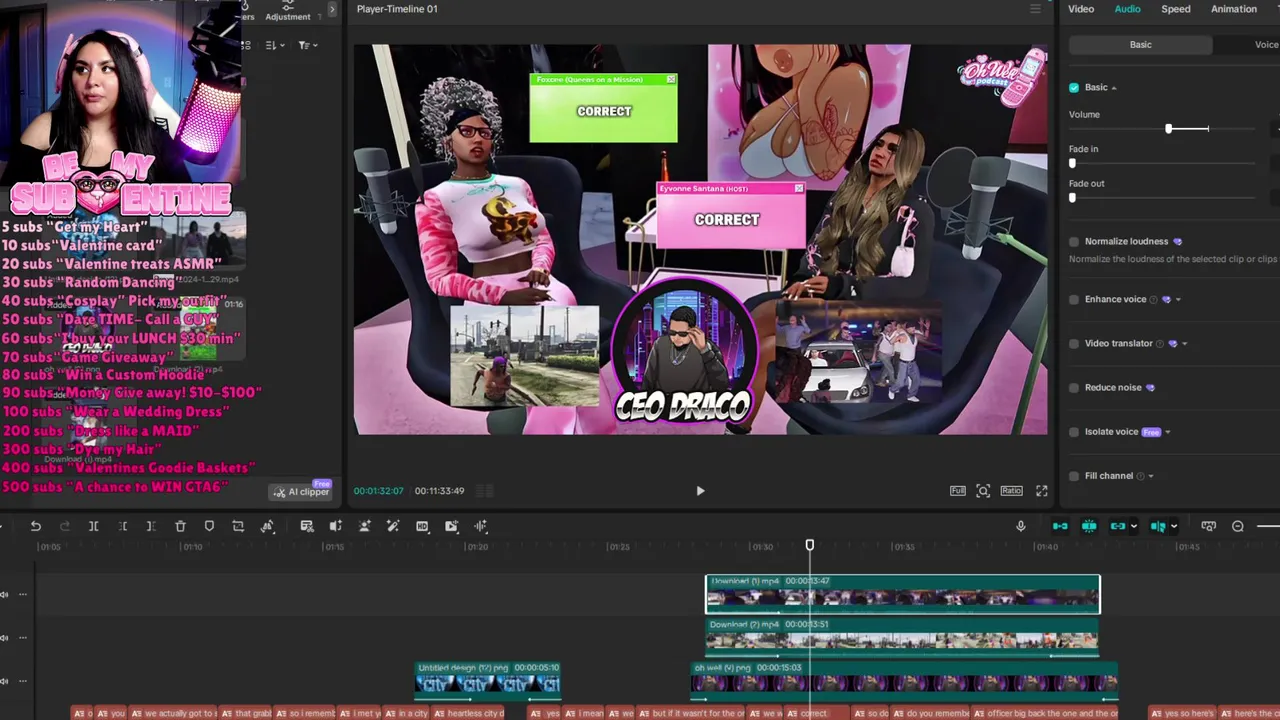
Task: Toggle the clip linkage icon
Action: pos(1118,526)
